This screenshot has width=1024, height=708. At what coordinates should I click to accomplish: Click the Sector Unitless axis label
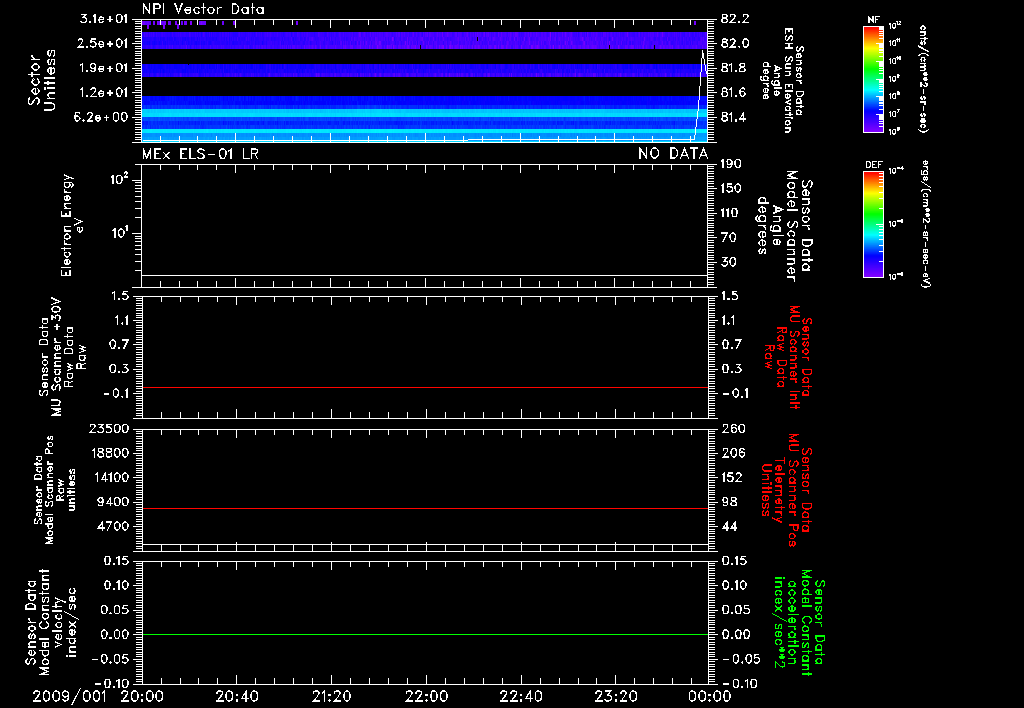coord(42,80)
